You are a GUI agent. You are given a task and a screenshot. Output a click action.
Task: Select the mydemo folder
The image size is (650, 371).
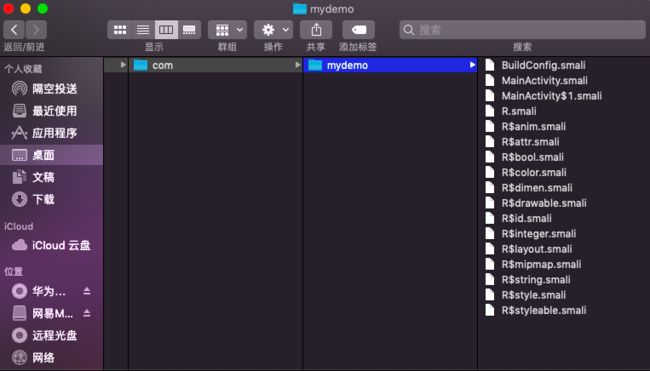pos(390,65)
